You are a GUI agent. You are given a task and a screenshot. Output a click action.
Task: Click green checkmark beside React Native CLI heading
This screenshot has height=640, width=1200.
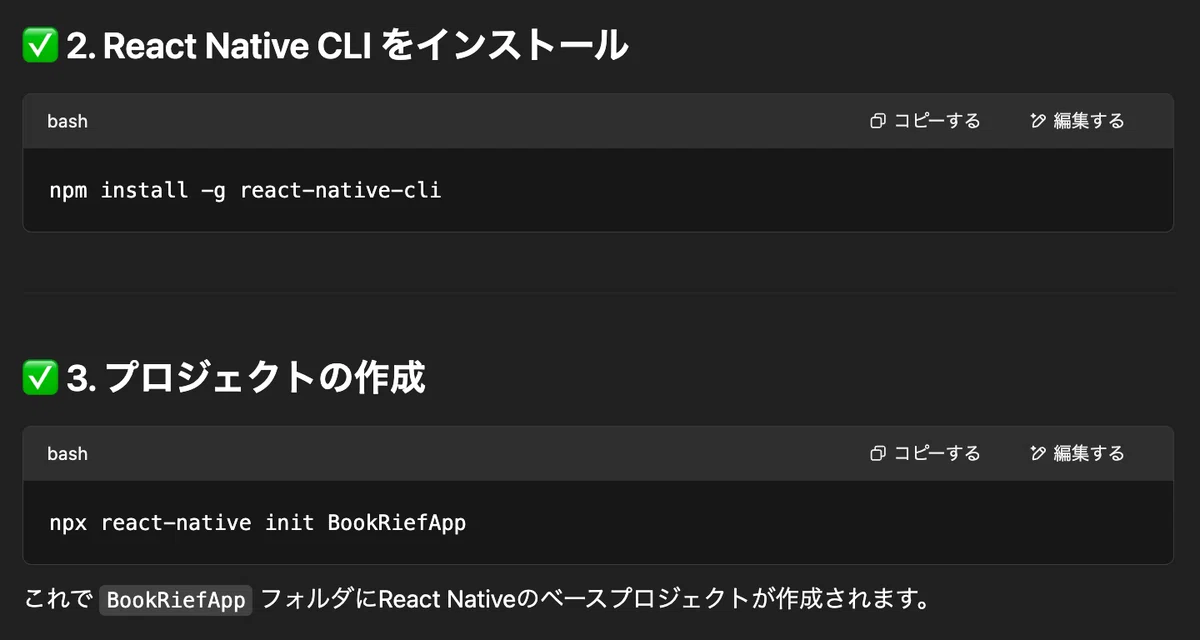tap(40, 45)
